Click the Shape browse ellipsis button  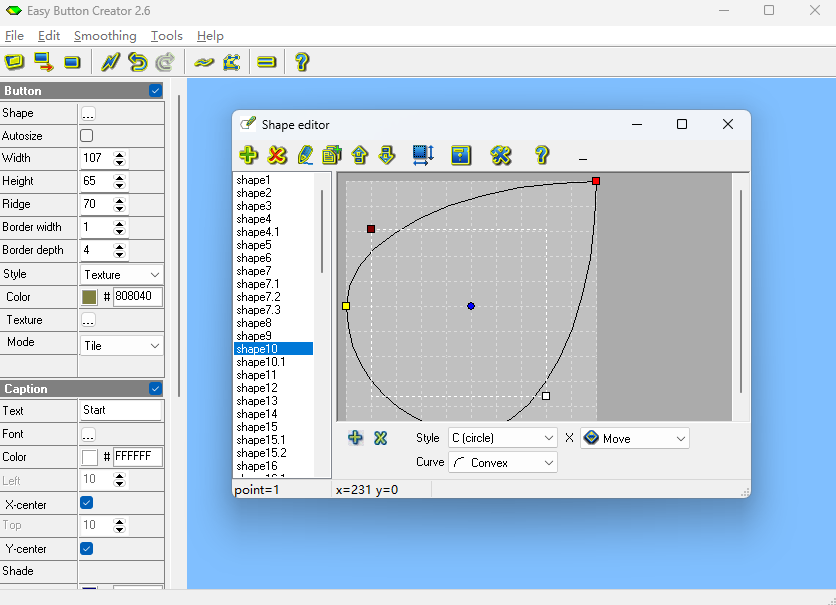tap(88, 113)
